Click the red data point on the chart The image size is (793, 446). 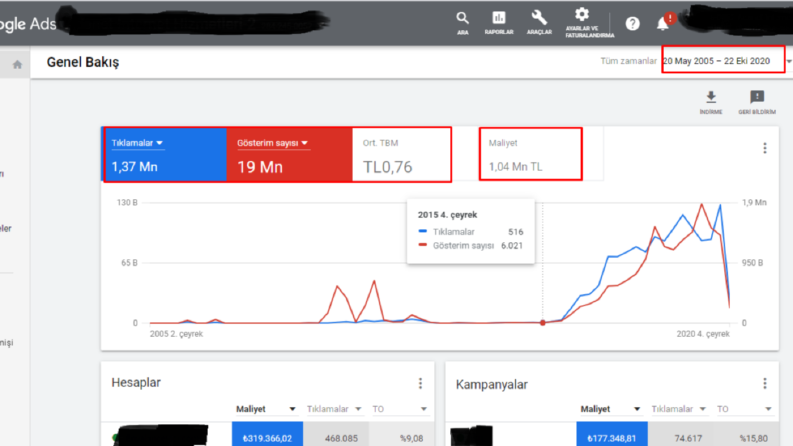click(x=543, y=323)
